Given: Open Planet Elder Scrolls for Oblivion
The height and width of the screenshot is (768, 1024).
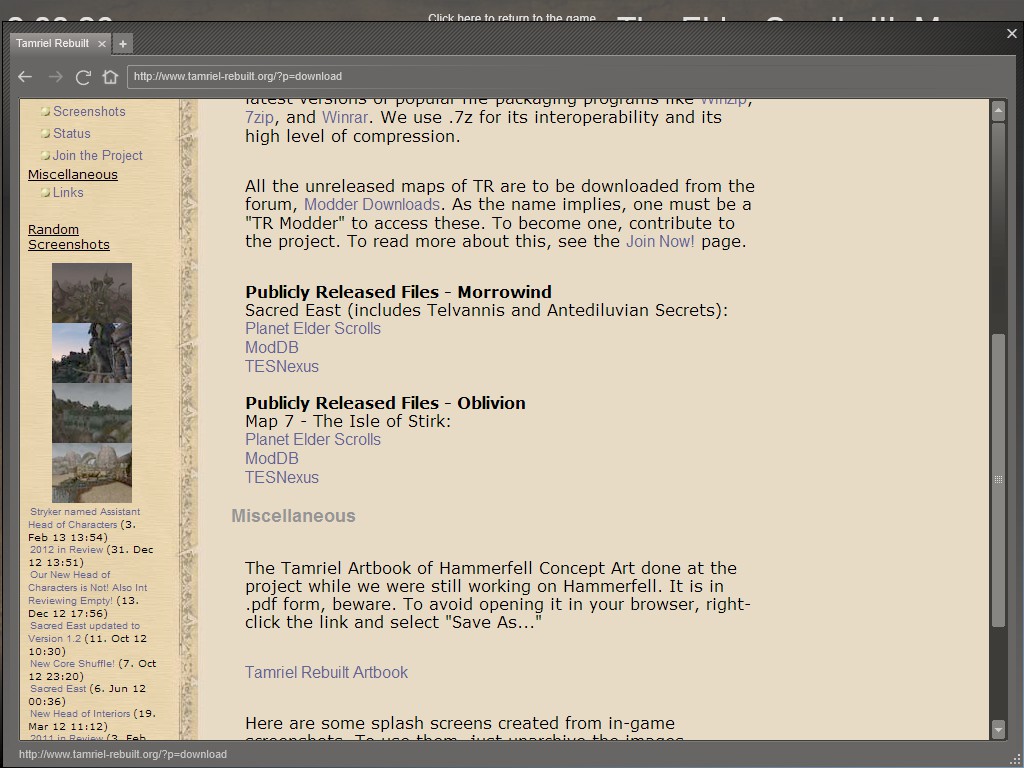Looking at the screenshot, I should tap(313, 440).
